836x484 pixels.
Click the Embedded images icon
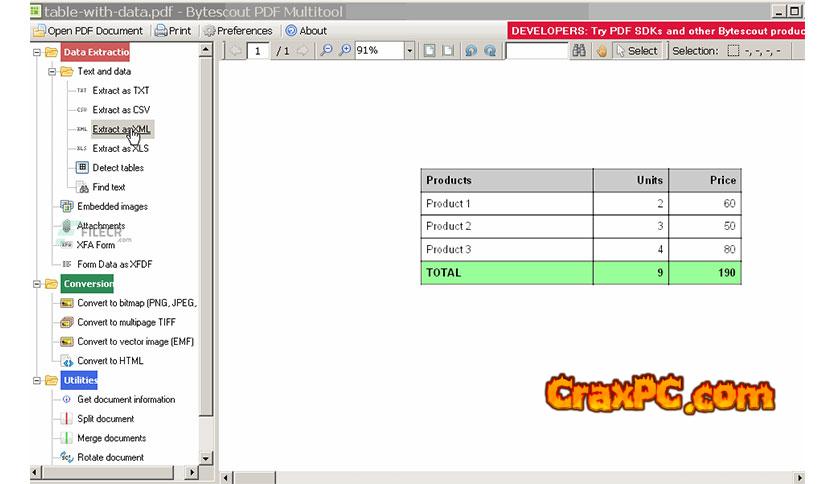(x=67, y=207)
